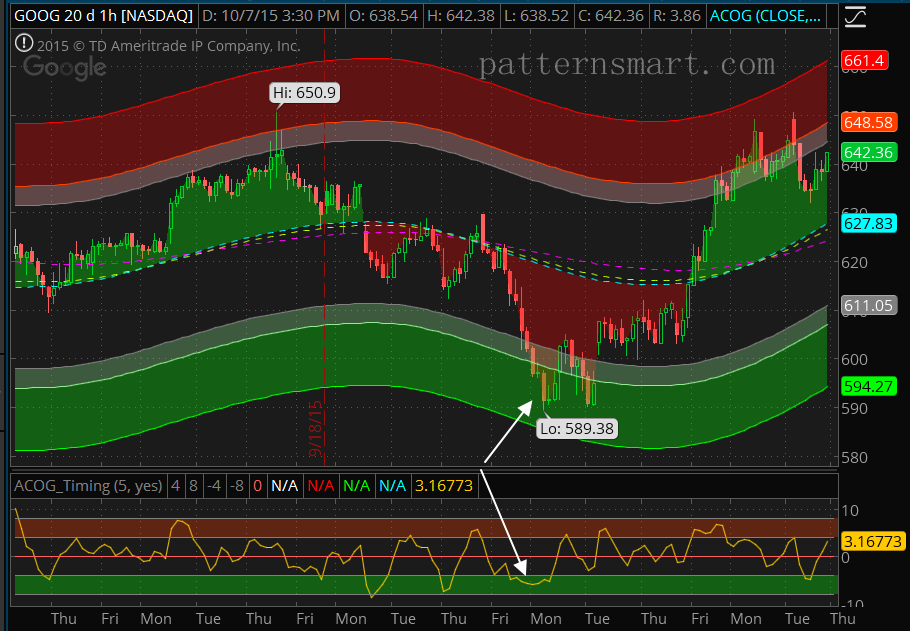Click the Google watermark logo
Image resolution: width=910 pixels, height=631 pixels.
[x=63, y=68]
